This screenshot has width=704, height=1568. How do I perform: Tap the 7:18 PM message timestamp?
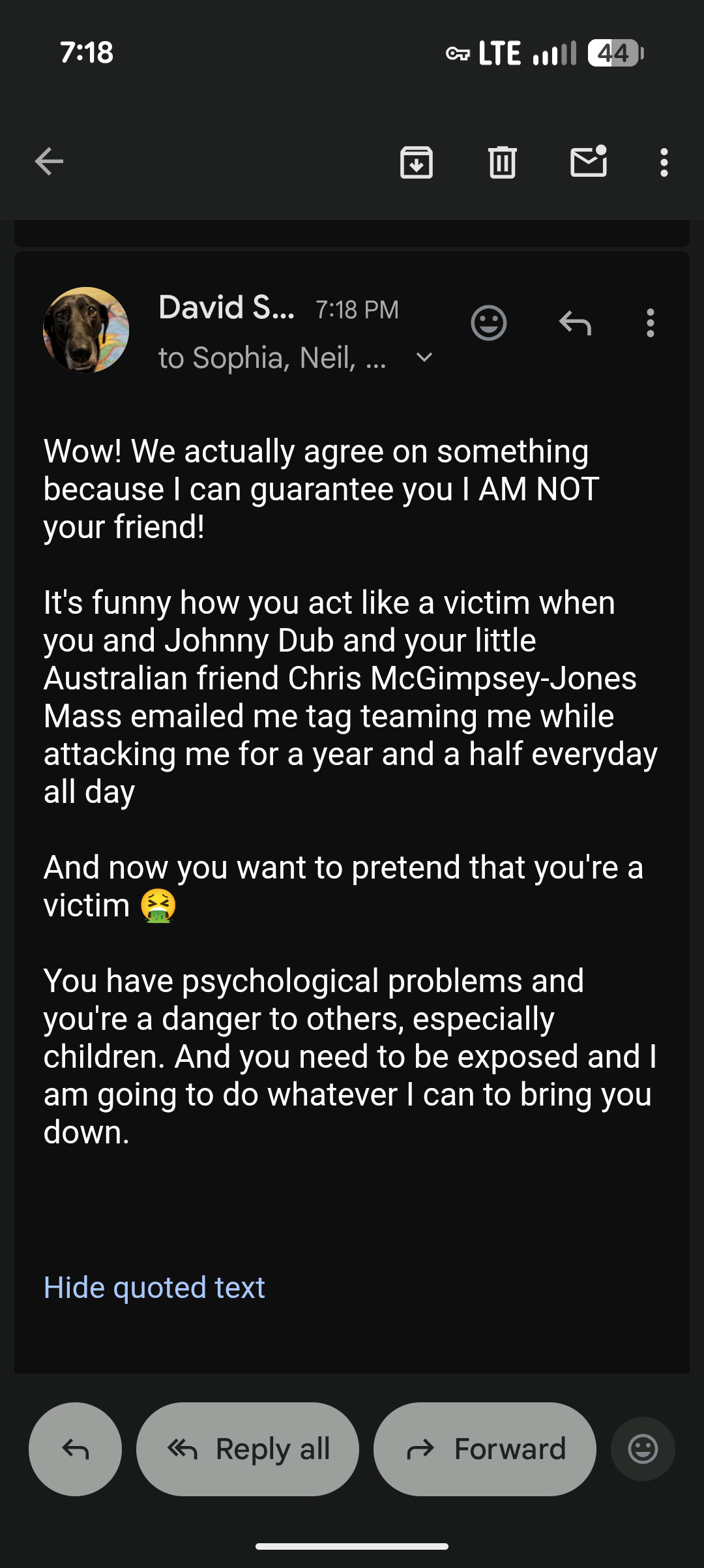(x=357, y=309)
